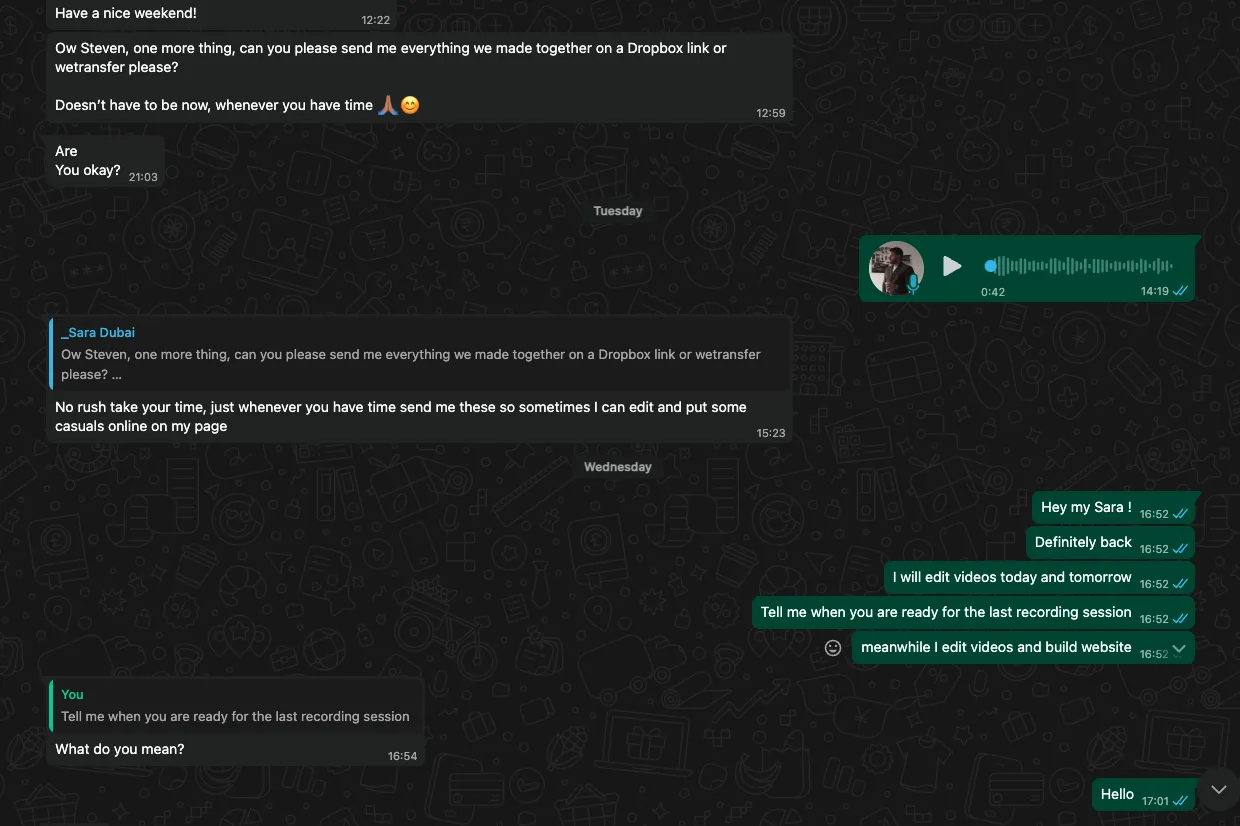Jump to latest messages with scroll-down arrow

[x=1218, y=790]
